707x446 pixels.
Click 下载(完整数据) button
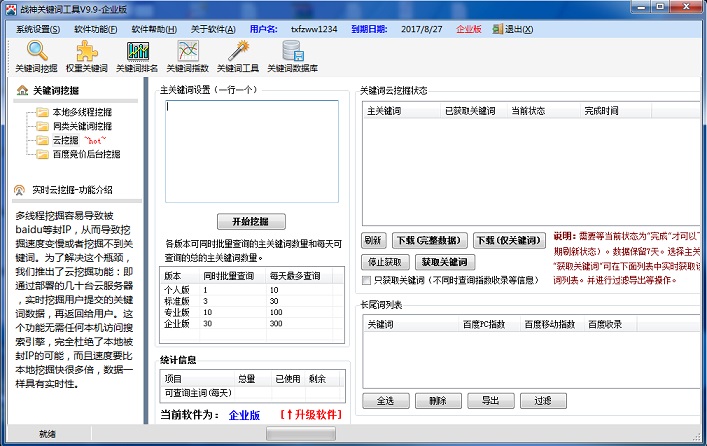tap(429, 240)
